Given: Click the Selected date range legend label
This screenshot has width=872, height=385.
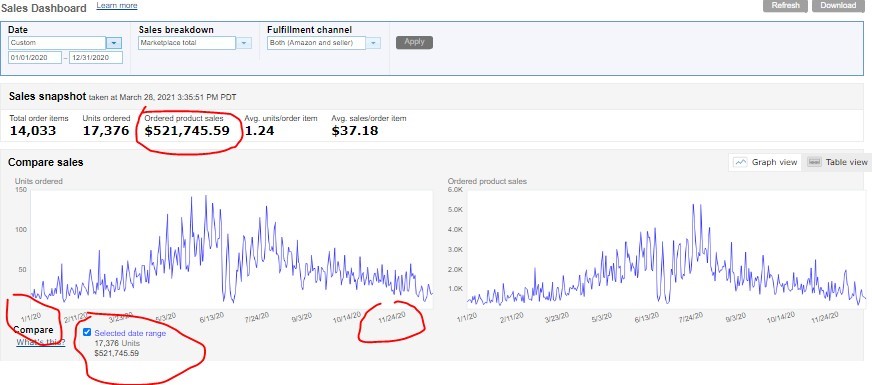Looking at the screenshot, I should (130, 333).
